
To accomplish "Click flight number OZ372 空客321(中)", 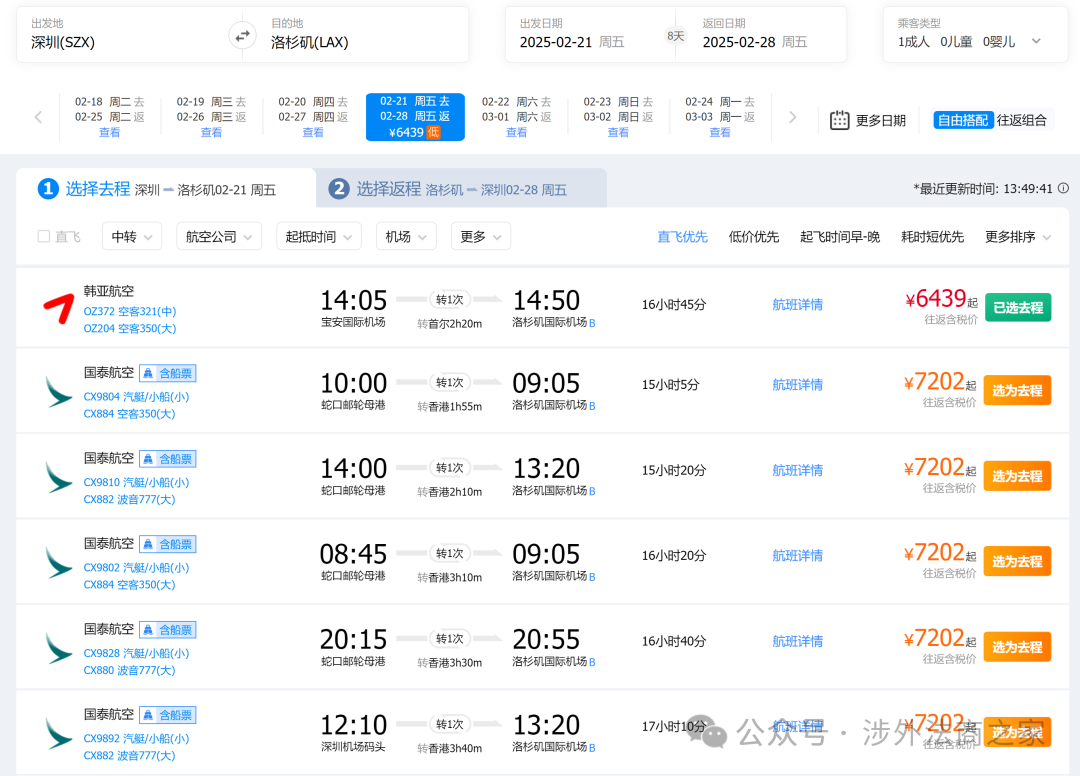I will click(129, 311).
